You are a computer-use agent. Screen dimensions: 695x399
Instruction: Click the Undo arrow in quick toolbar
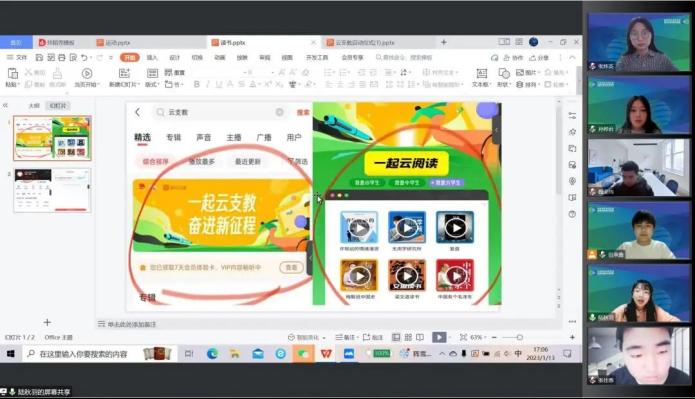tap(84, 57)
